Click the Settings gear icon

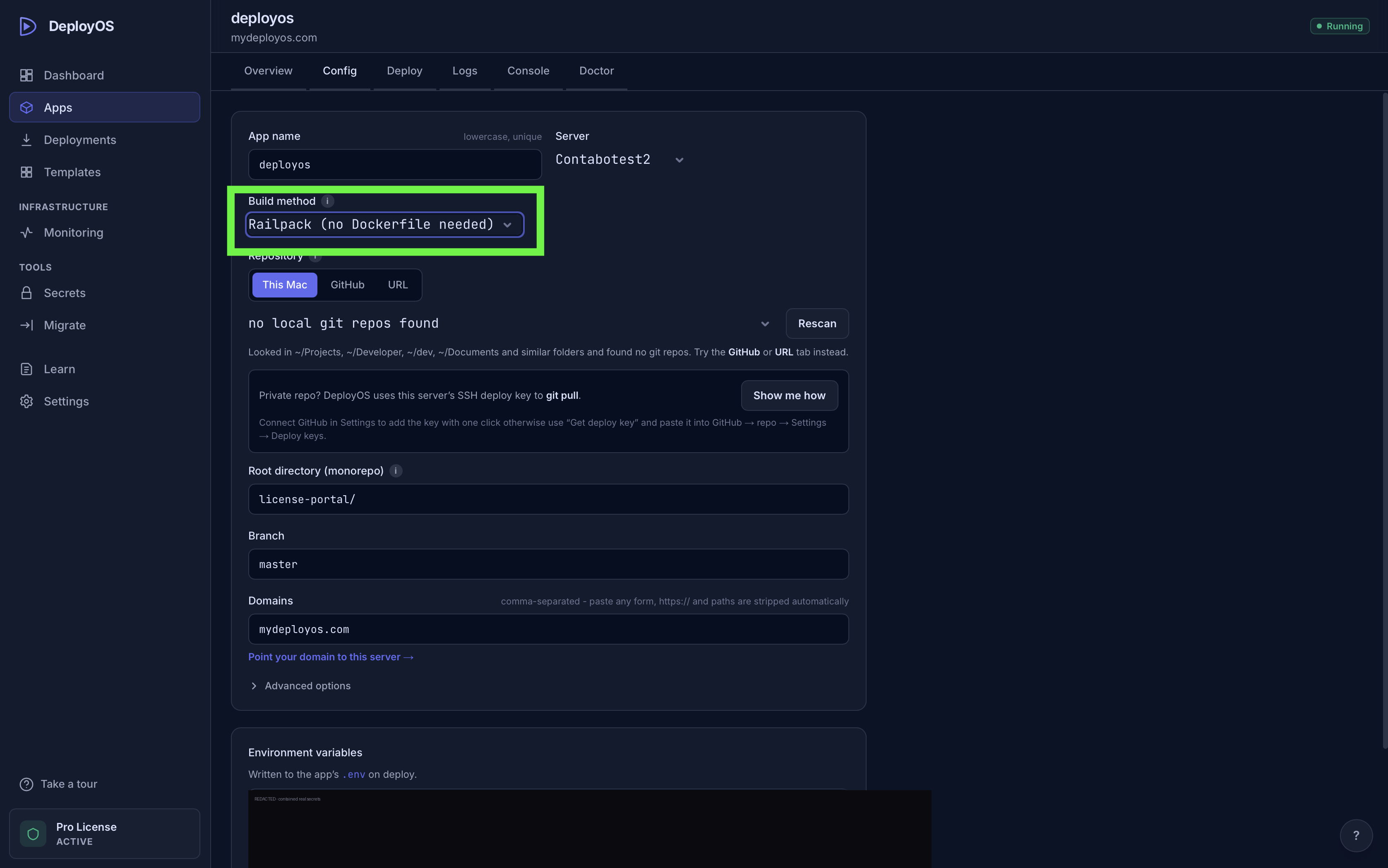(x=26, y=401)
